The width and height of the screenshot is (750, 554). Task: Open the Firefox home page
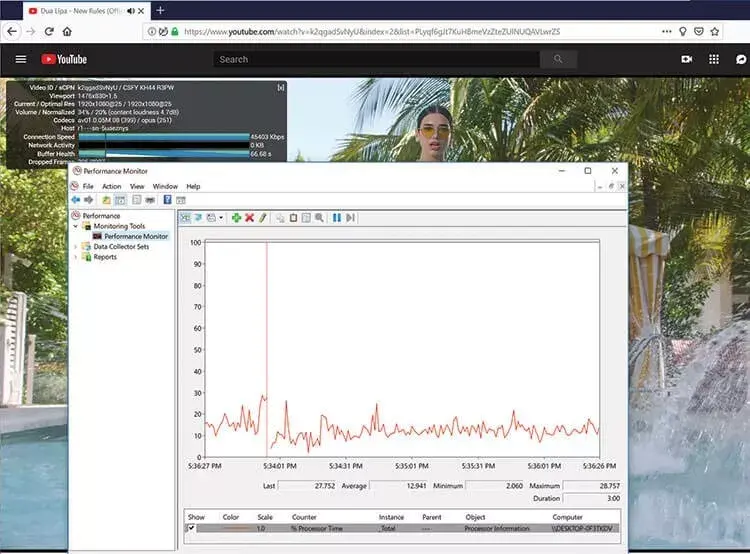click(x=67, y=32)
